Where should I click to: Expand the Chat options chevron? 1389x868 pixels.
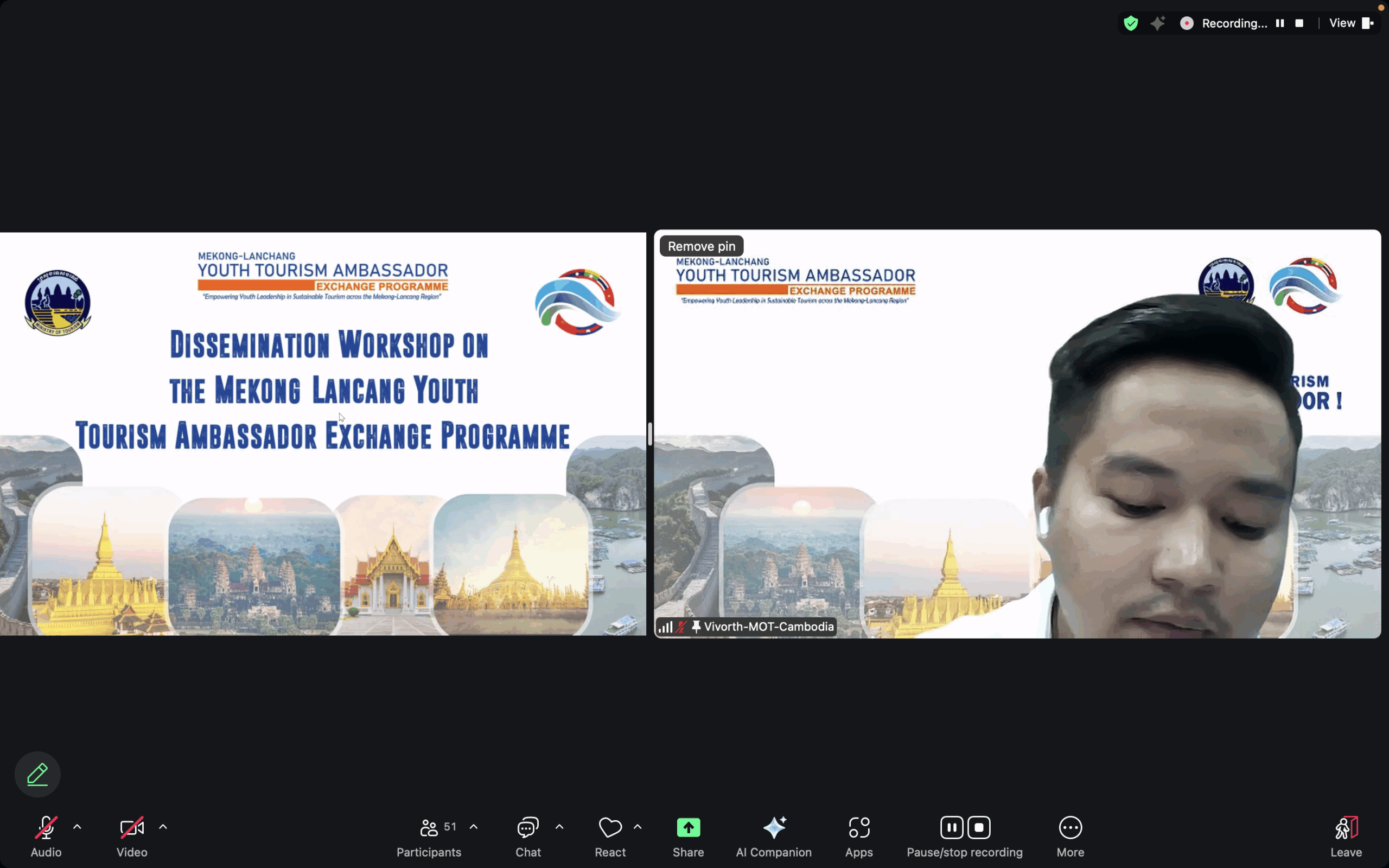click(559, 827)
